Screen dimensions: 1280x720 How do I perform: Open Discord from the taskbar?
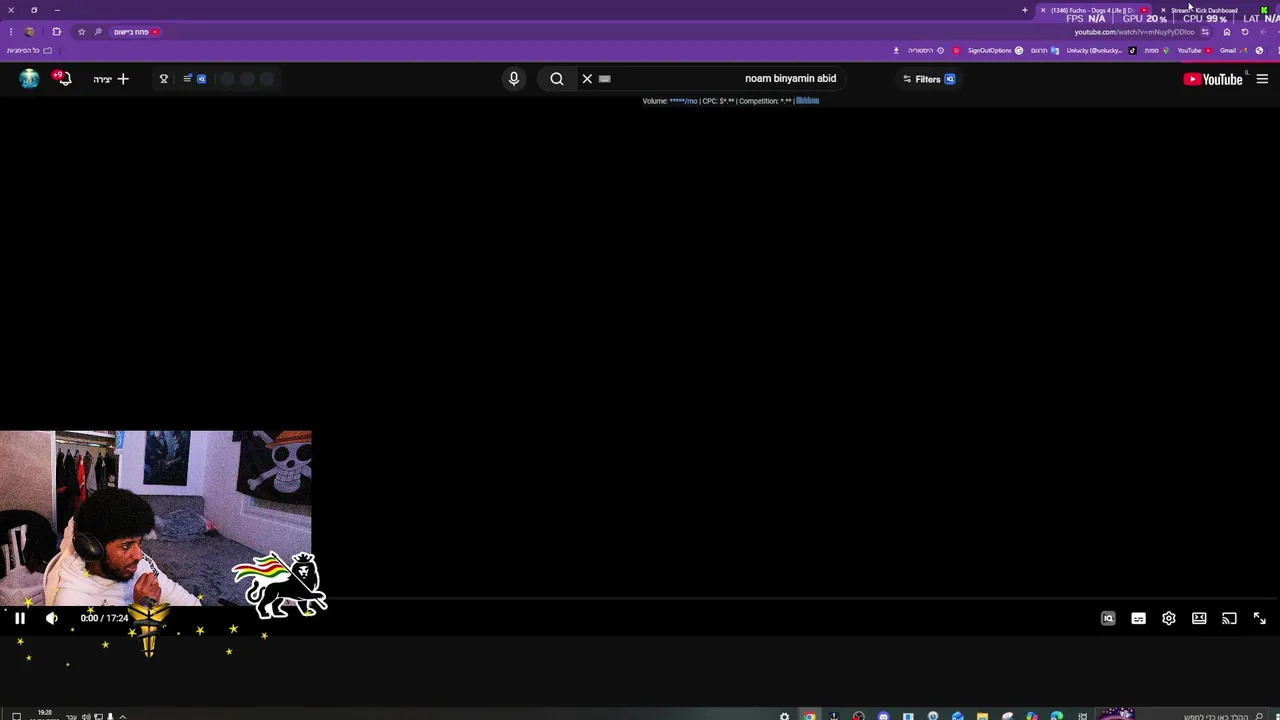(x=883, y=716)
